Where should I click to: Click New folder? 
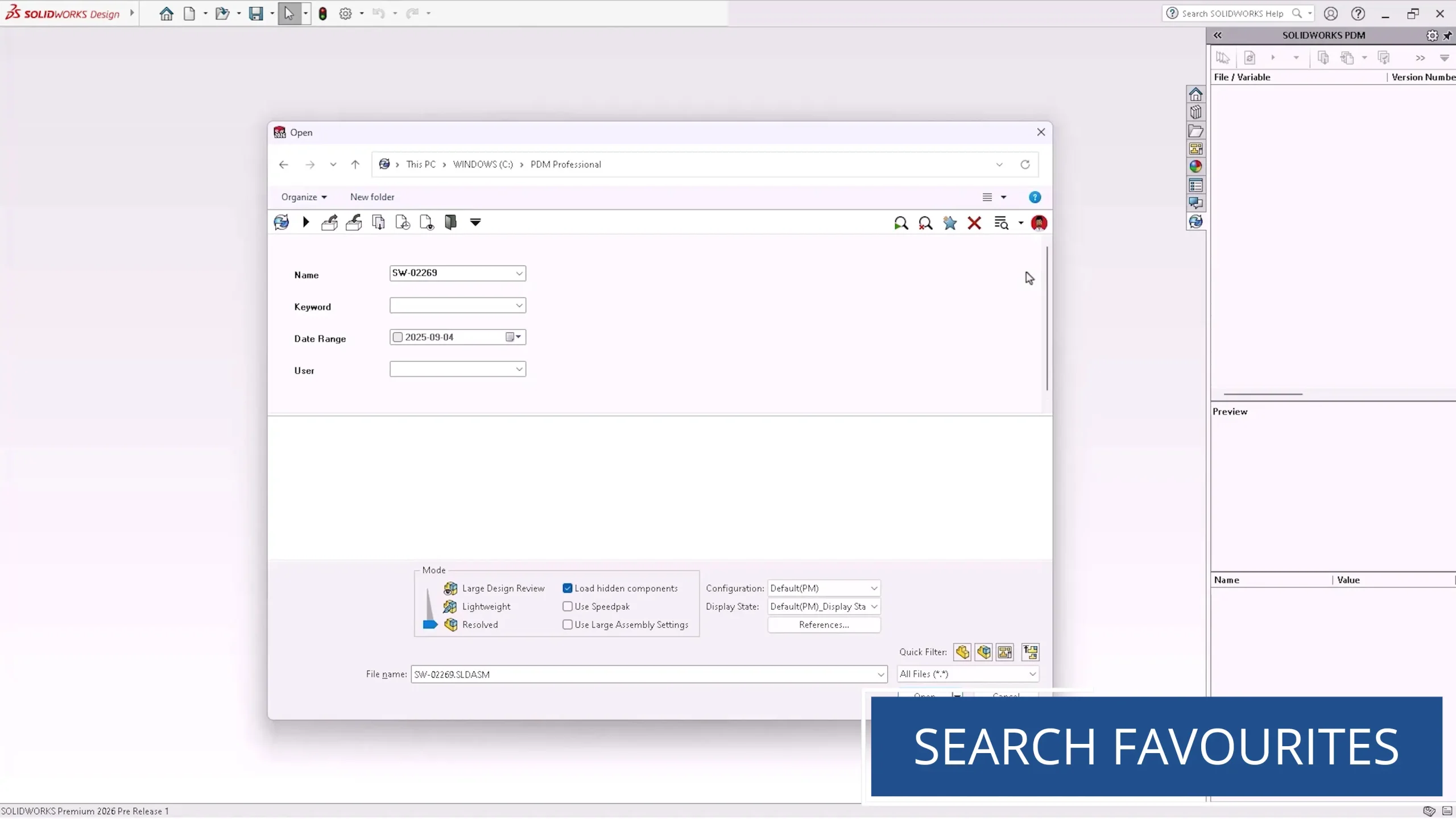click(x=371, y=197)
